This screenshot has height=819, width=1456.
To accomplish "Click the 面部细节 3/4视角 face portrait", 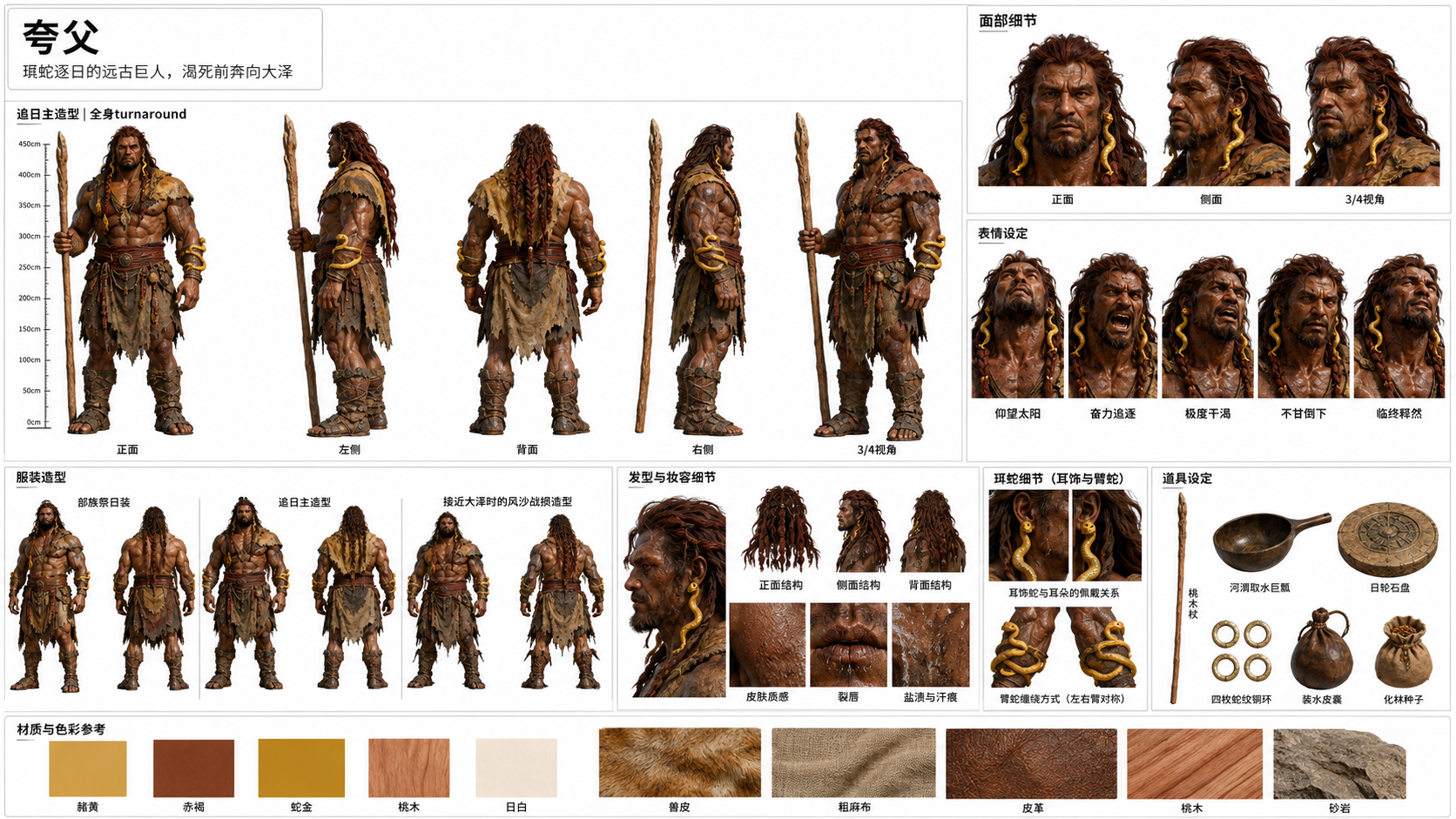I will click(x=1367, y=111).
